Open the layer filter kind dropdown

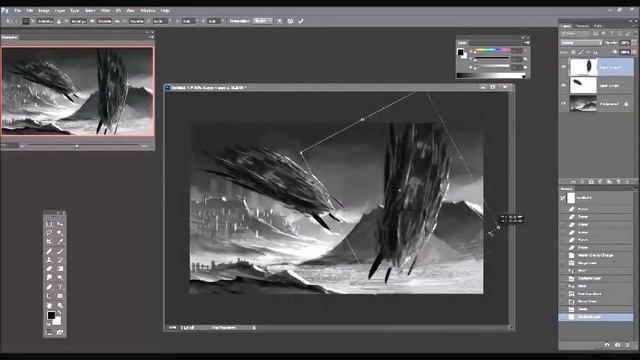tap(575, 33)
